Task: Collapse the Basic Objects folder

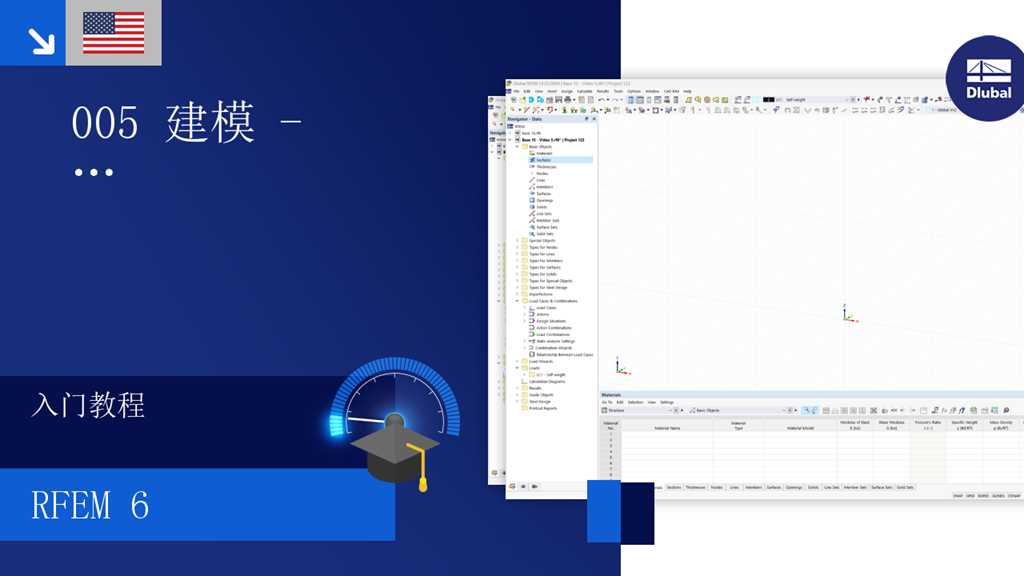Action: coord(517,147)
